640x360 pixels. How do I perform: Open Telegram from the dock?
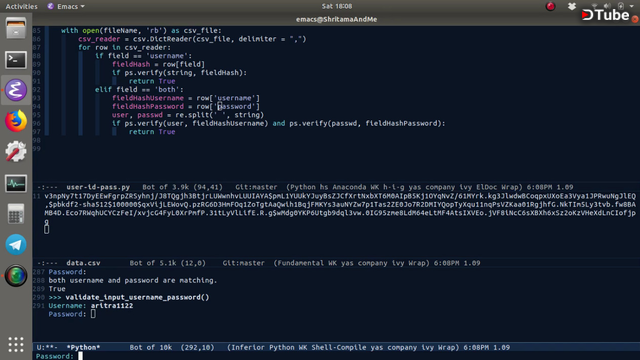16,244
